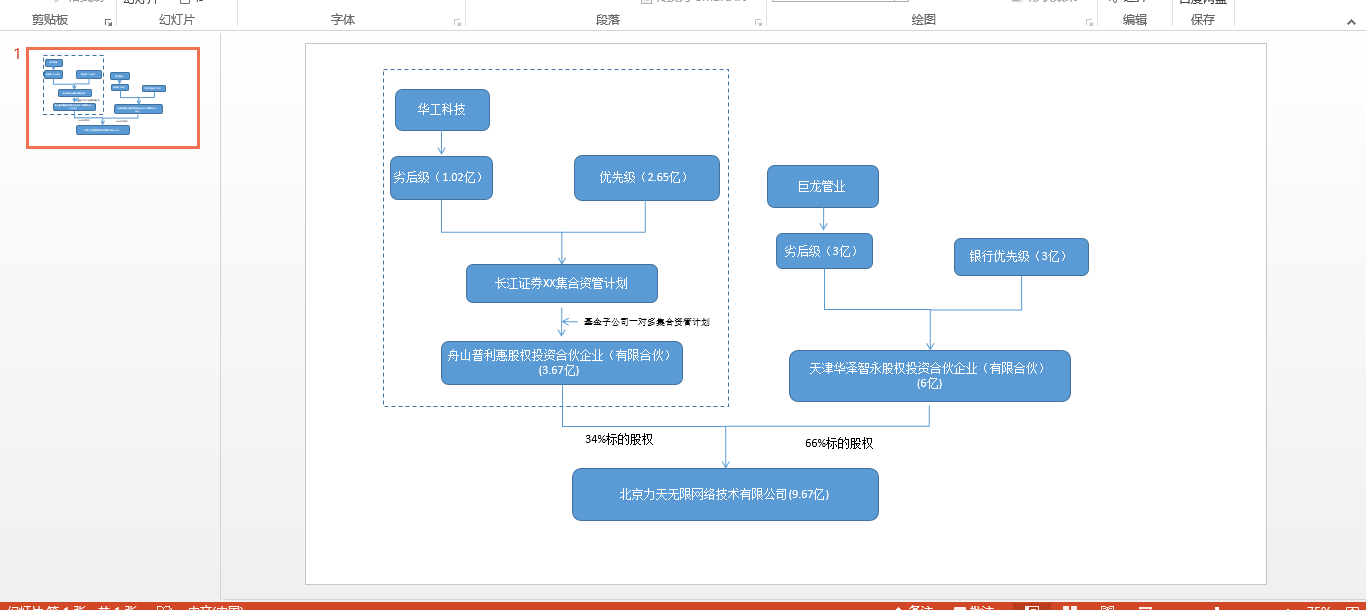This screenshot has height=610, width=1366.
Task: Open the 绘图 group dialog launcher
Action: coord(1090,21)
